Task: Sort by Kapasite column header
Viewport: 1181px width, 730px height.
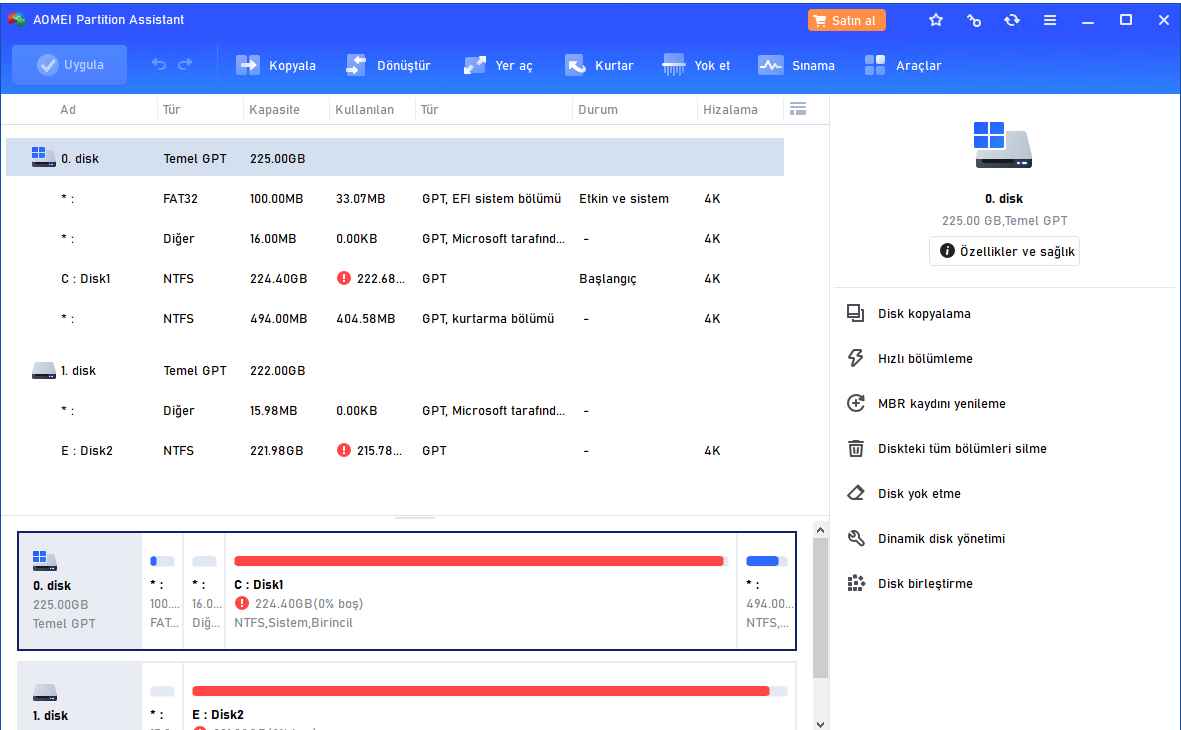Action: pos(275,110)
